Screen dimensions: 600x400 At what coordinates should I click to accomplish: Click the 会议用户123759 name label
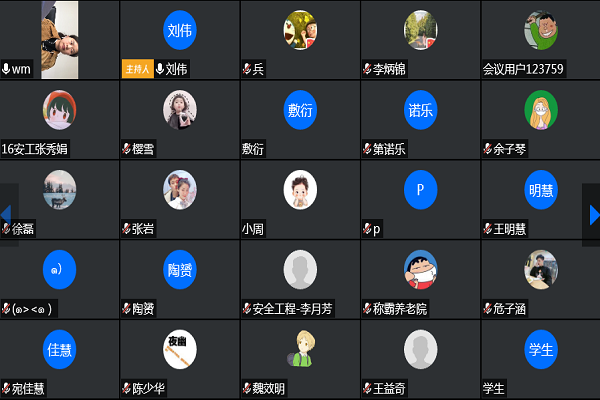(523, 69)
